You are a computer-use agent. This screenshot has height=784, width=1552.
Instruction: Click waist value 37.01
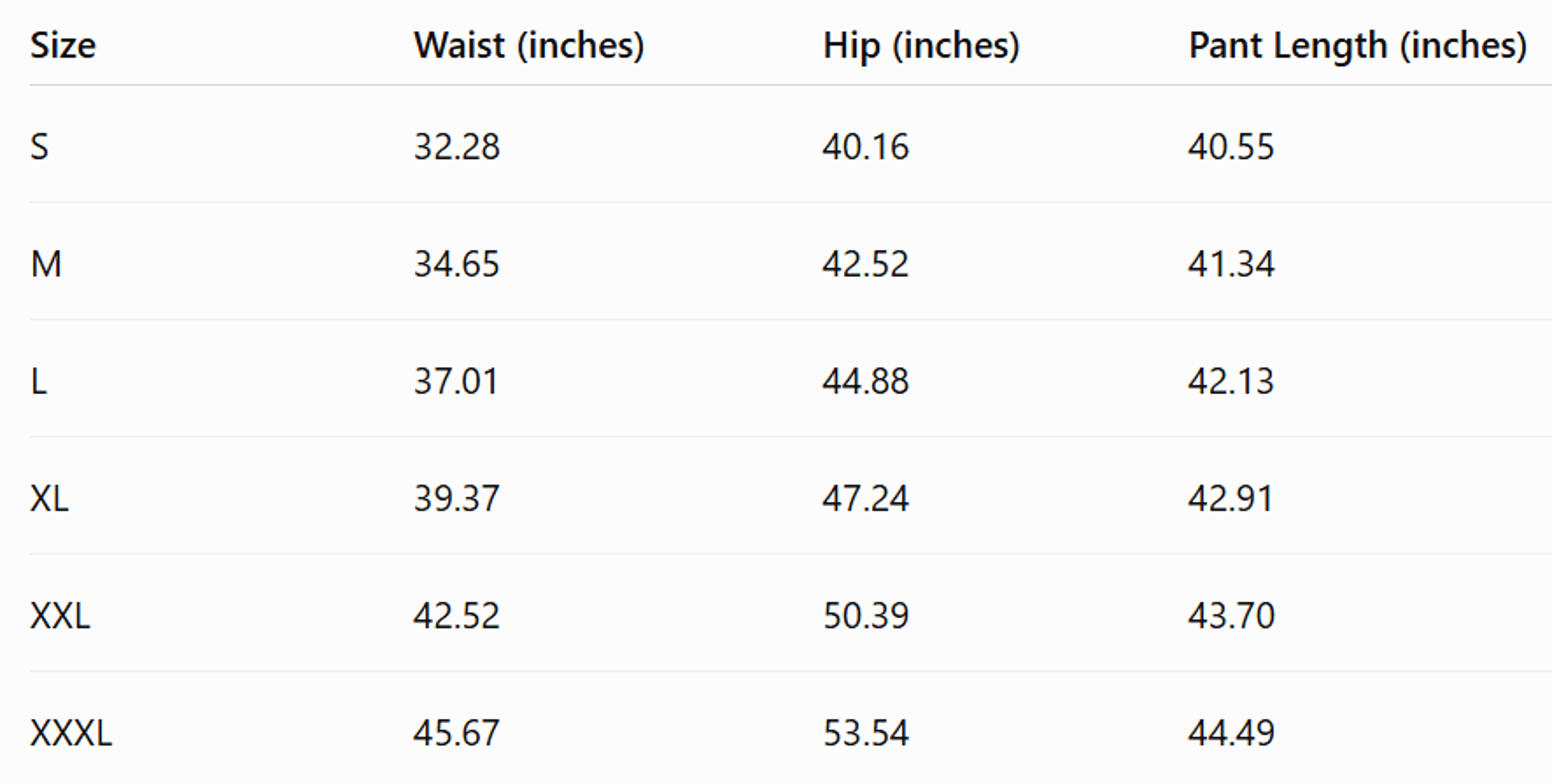point(456,381)
